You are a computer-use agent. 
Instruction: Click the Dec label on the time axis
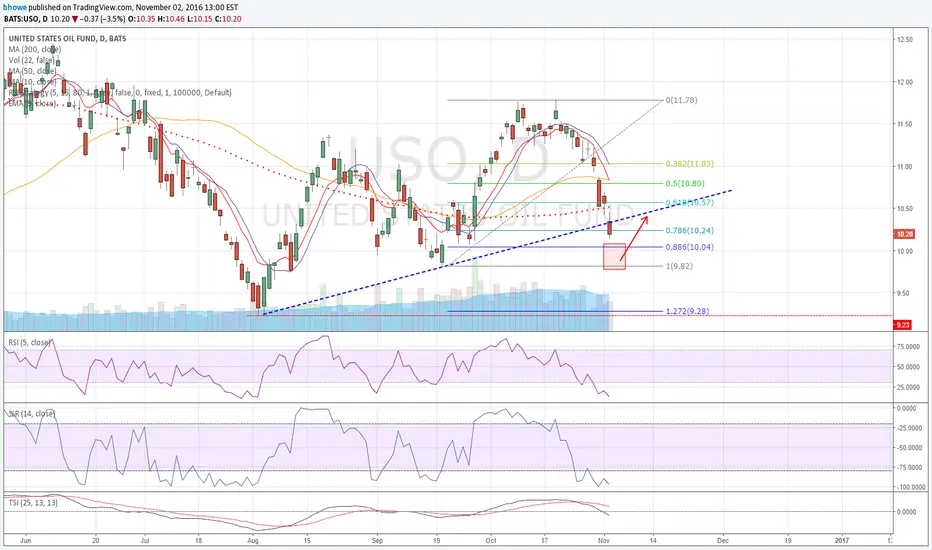pos(723,540)
